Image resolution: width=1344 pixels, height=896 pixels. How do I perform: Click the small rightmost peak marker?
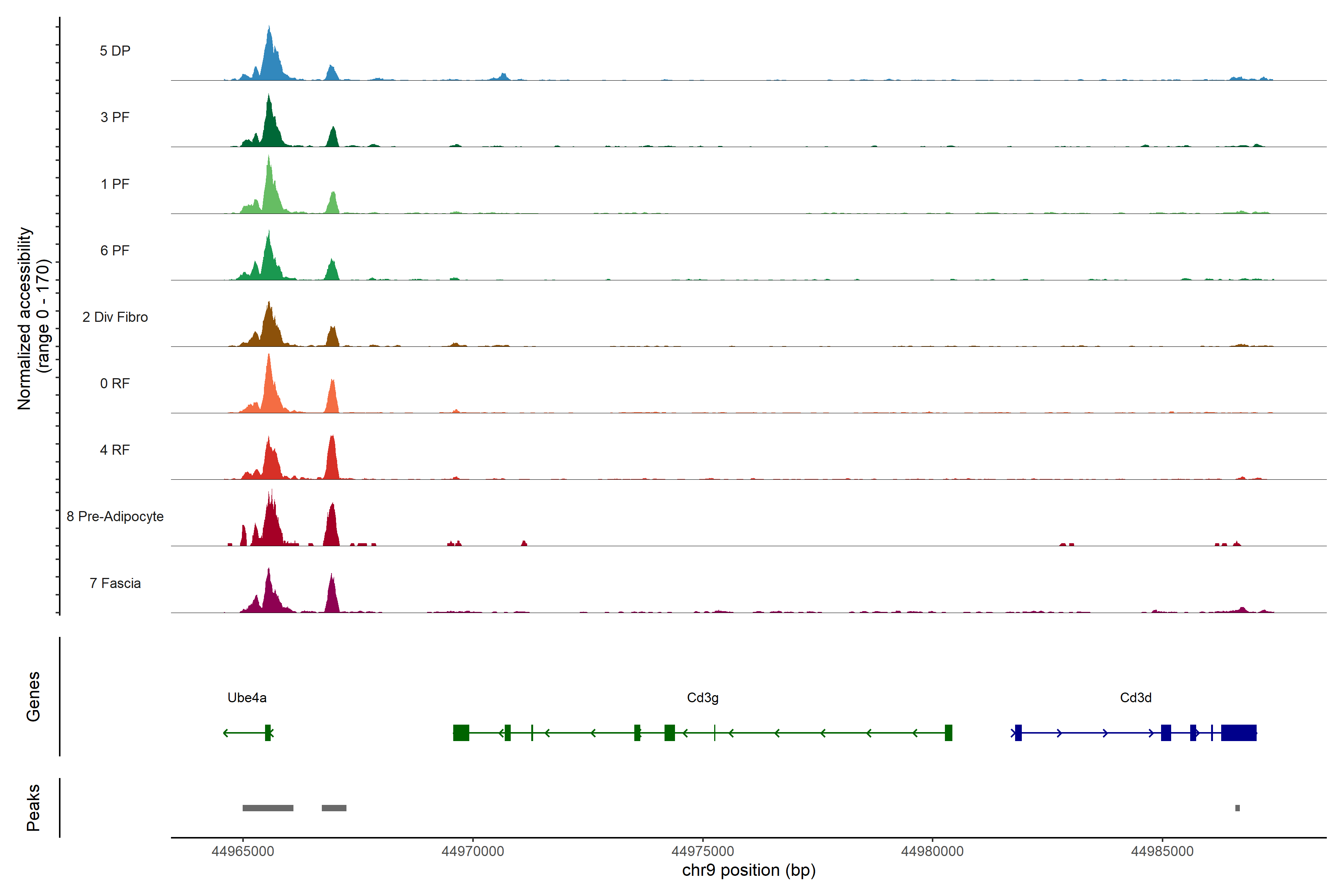[1237, 808]
